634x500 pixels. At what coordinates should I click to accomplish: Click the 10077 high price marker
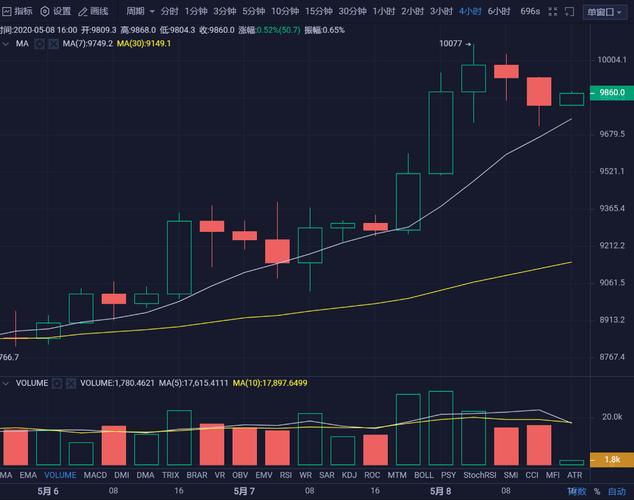452,45
